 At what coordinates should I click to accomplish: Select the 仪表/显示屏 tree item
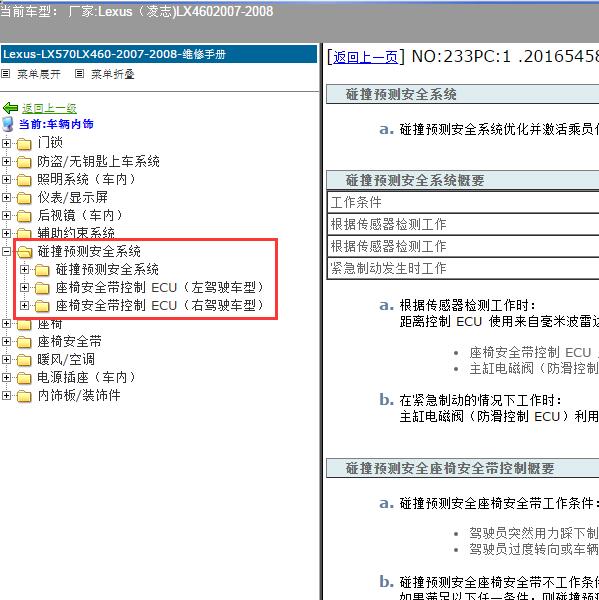tap(73, 197)
